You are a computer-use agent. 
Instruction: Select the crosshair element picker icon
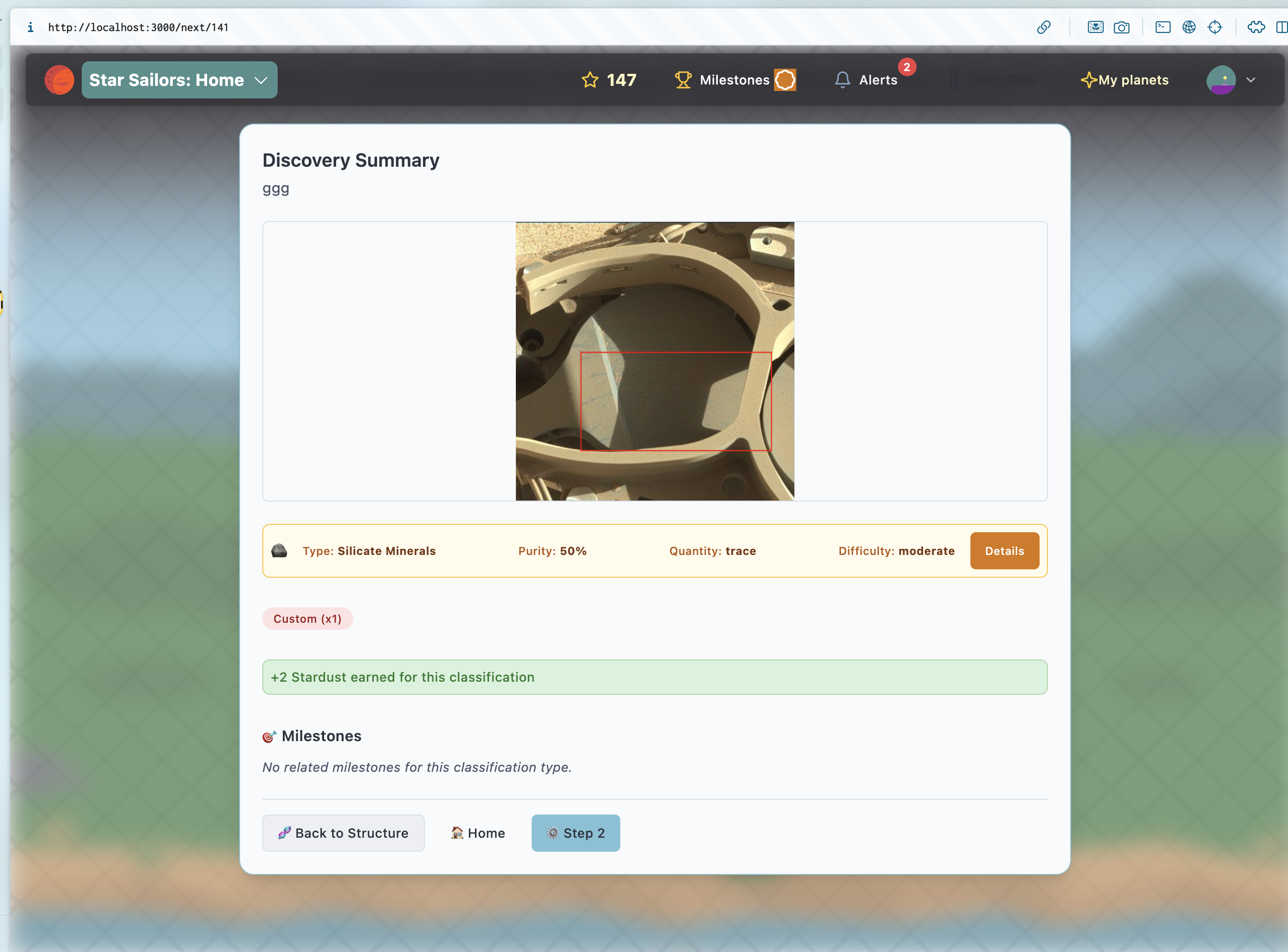pyautogui.click(x=1214, y=27)
